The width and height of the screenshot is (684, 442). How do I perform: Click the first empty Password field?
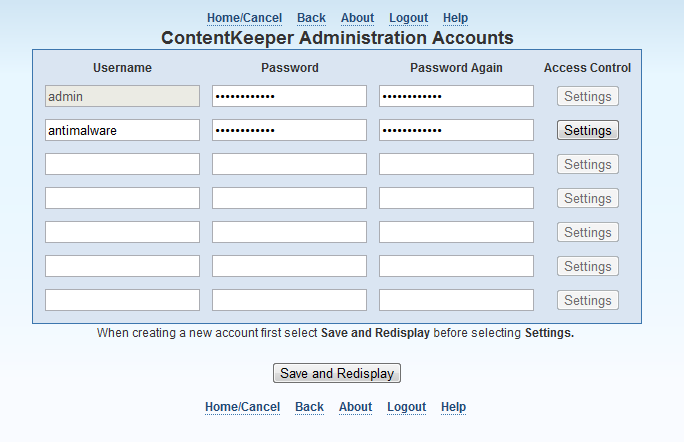289,164
